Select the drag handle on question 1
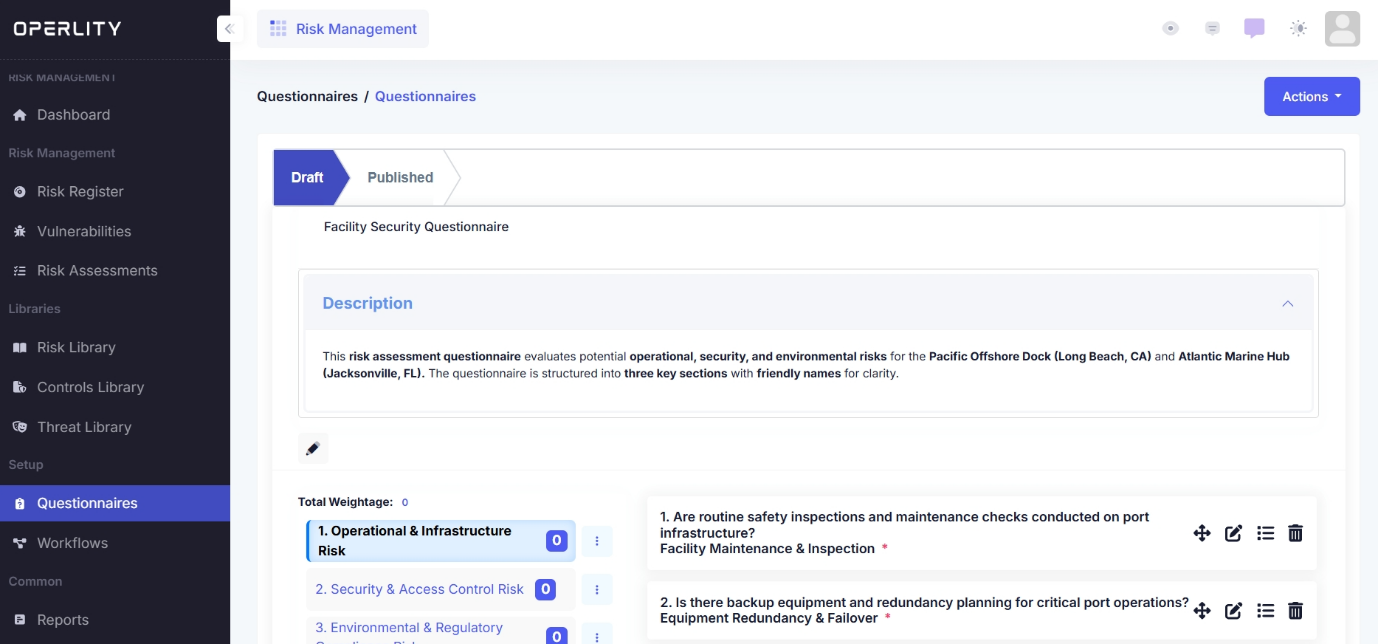1378x644 pixels. tap(1202, 533)
